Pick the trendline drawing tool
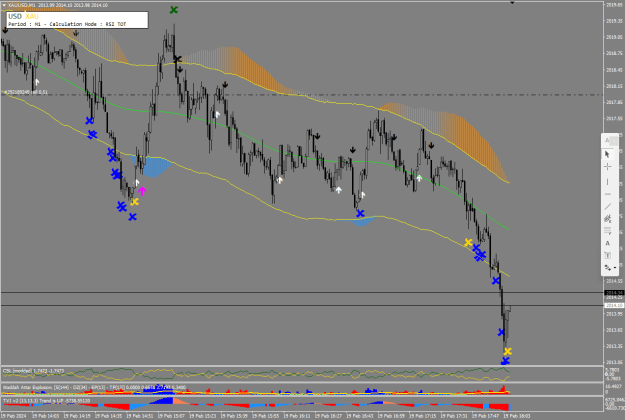Screen dimensions: 625x420 (x=607, y=206)
